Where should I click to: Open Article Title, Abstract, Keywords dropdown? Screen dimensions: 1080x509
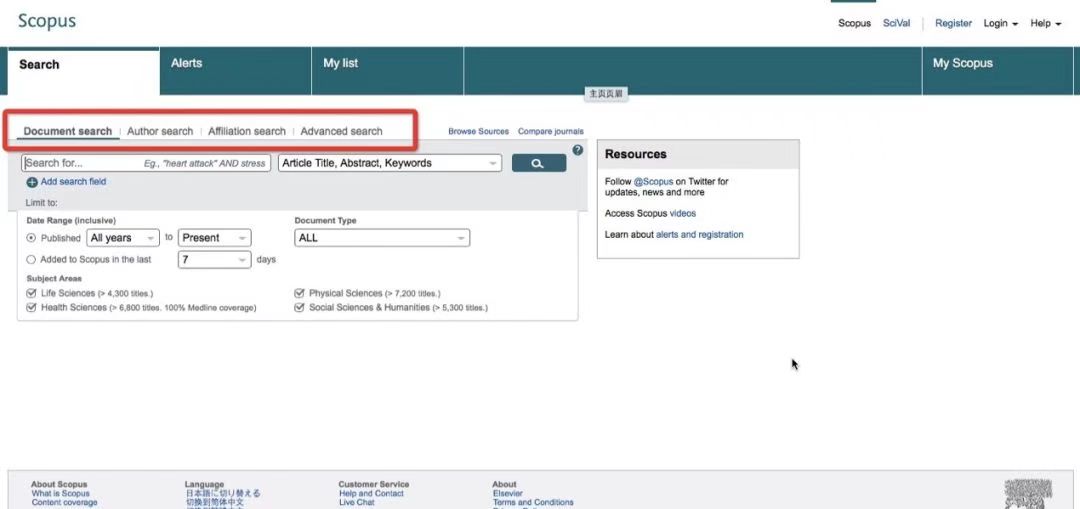[390, 163]
